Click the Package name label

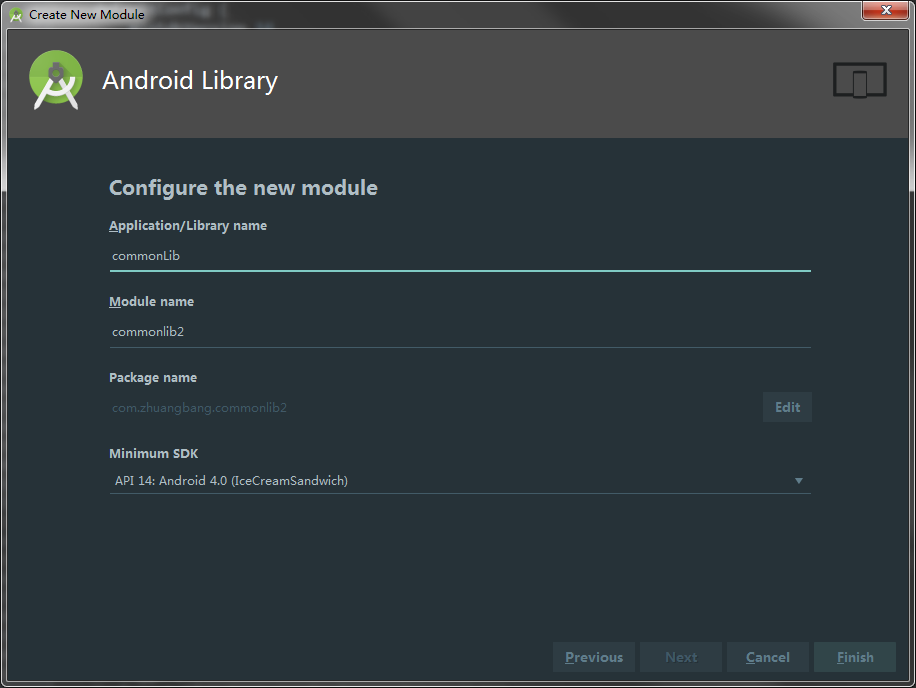point(153,378)
